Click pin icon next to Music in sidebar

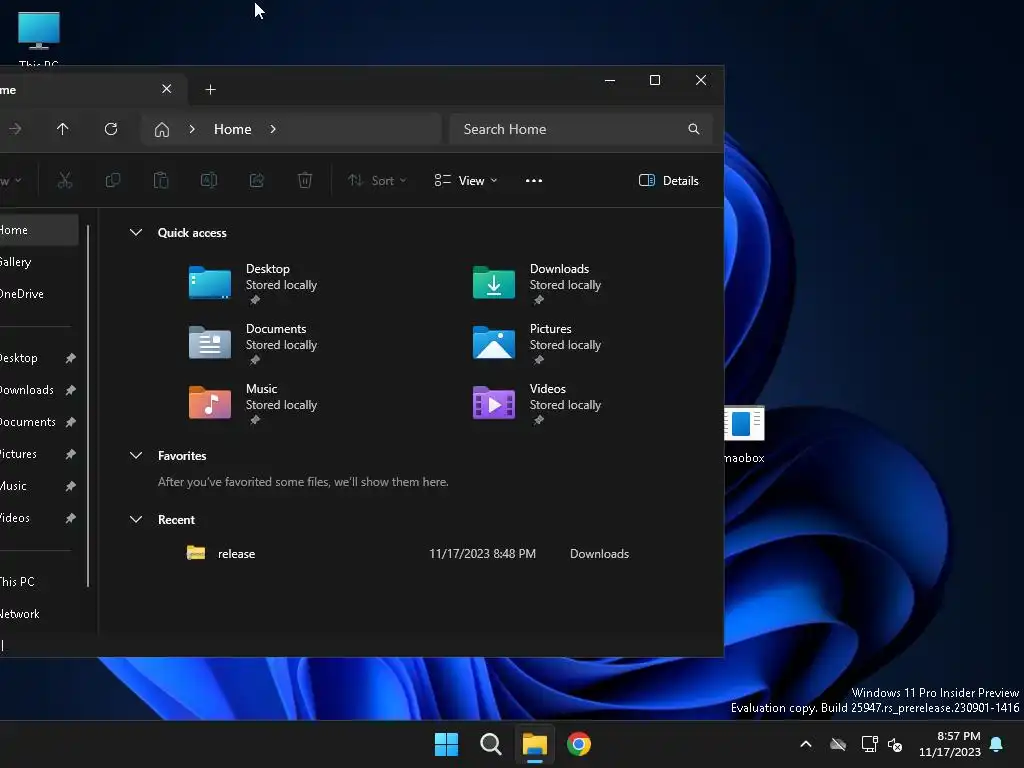pos(71,486)
